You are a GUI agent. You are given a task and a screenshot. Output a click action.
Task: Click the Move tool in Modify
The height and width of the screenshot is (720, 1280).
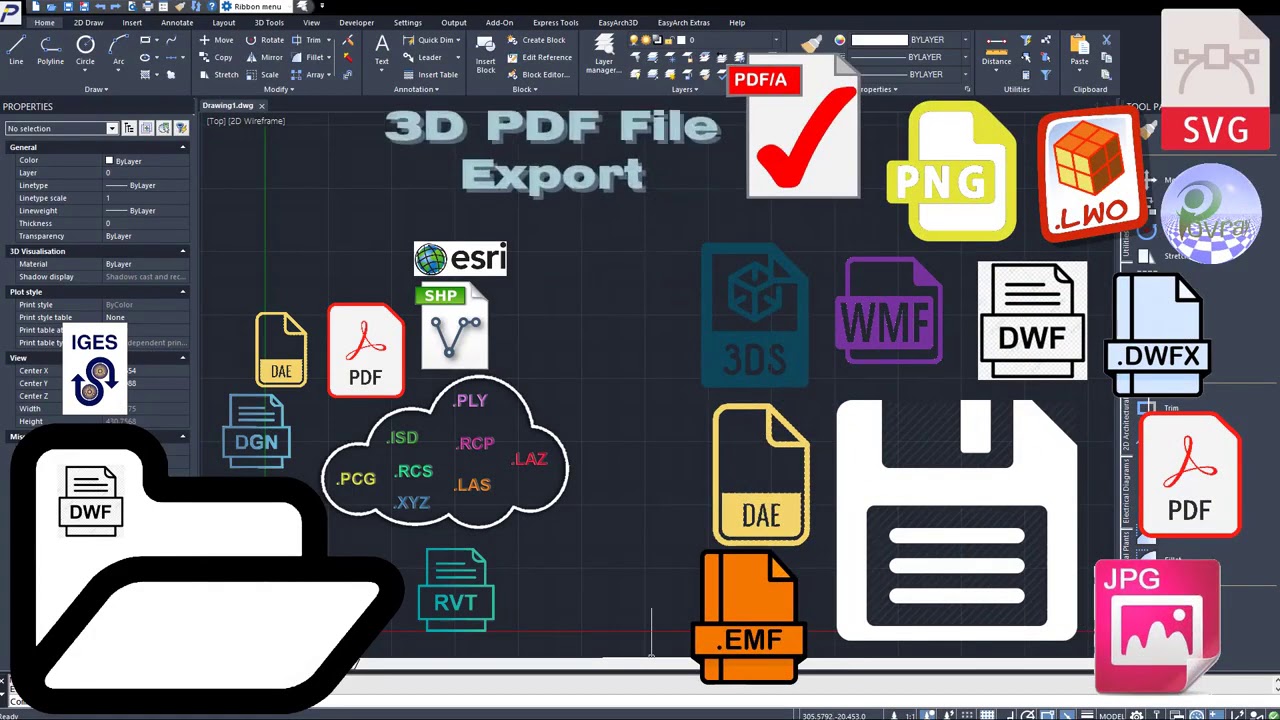pos(216,40)
